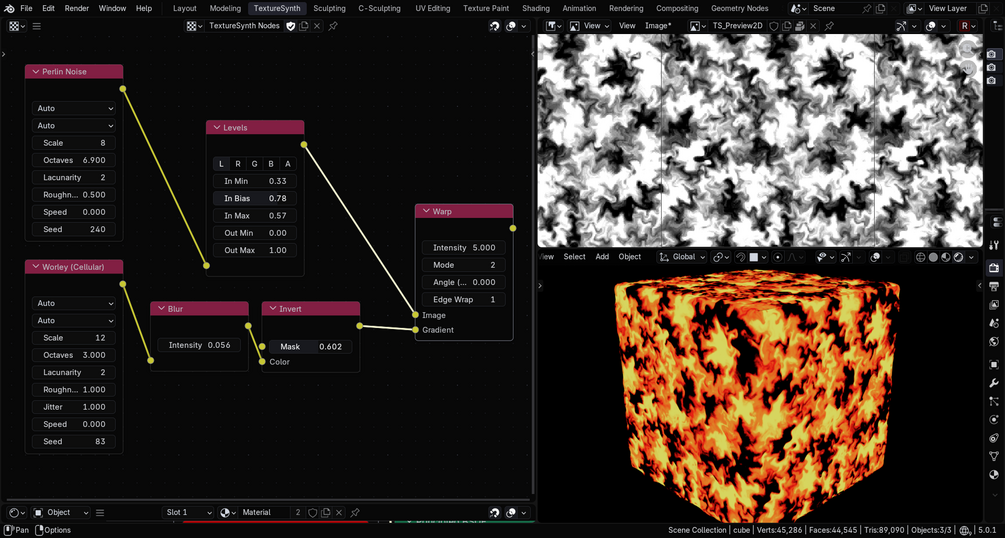The height and width of the screenshot is (538, 1005).
Task: Click the Scene name field
Action: point(835,8)
